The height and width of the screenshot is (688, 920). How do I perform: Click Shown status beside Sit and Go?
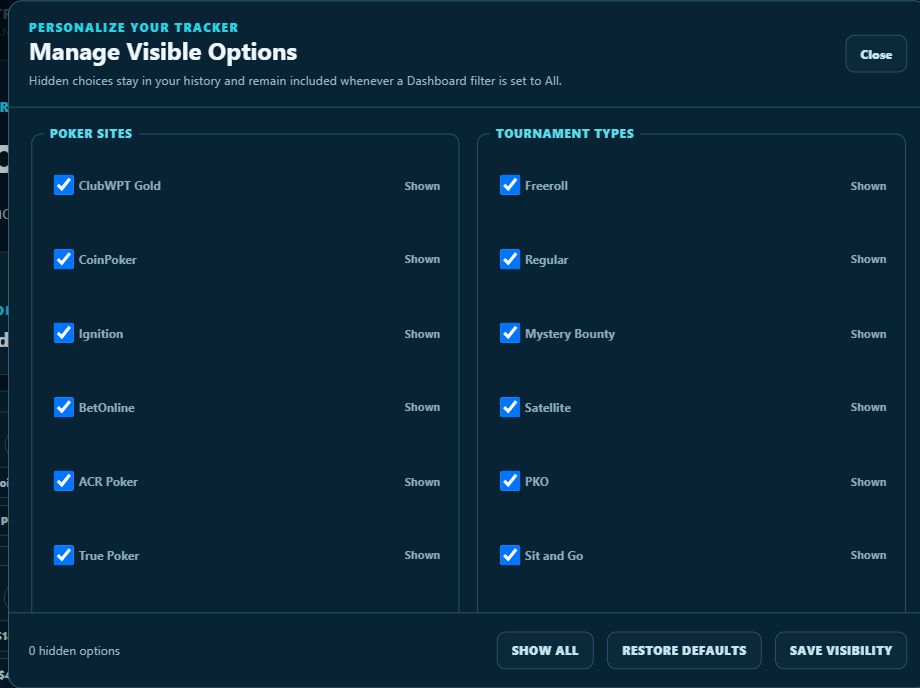[868, 554]
